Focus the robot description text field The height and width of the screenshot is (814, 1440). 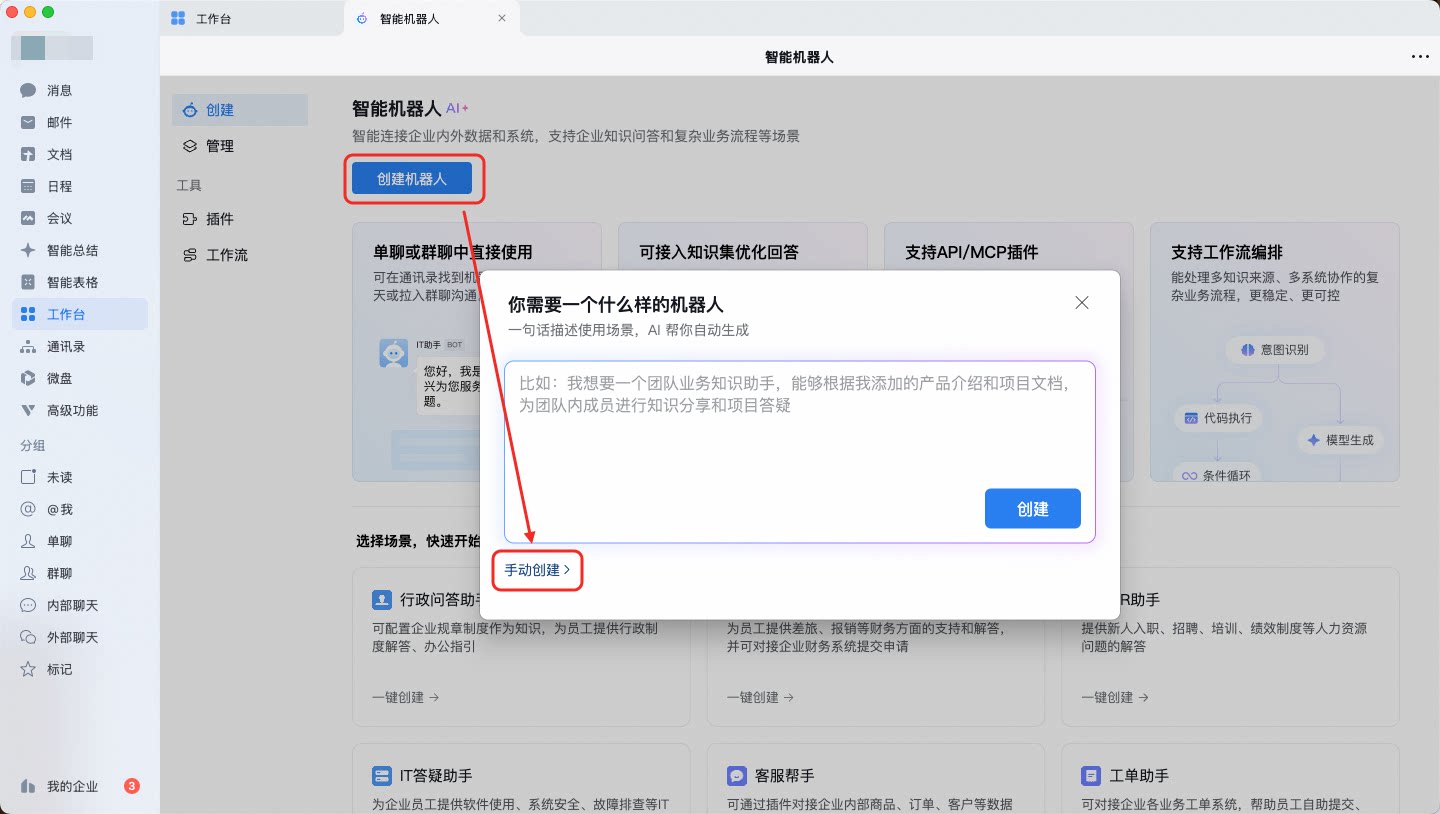[x=798, y=430]
